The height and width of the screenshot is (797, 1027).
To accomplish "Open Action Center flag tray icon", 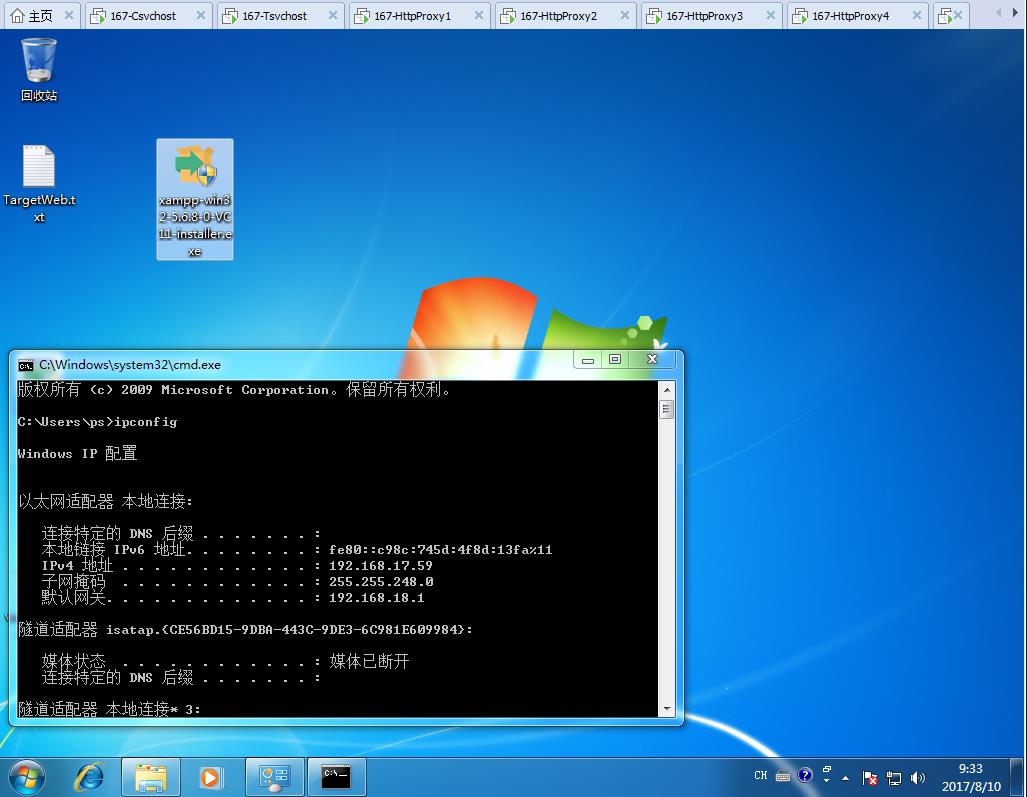I will point(870,777).
